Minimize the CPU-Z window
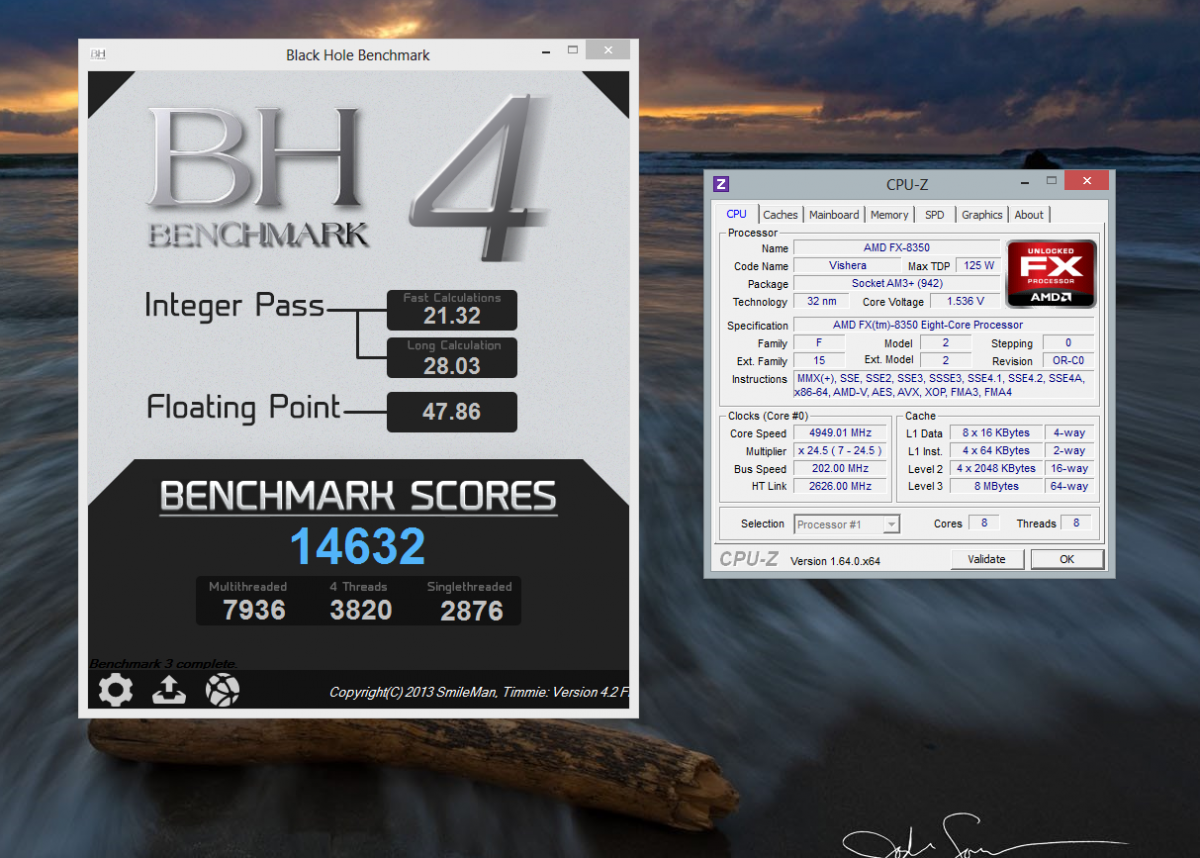Screen dimensions: 1200x858 tap(1025, 182)
